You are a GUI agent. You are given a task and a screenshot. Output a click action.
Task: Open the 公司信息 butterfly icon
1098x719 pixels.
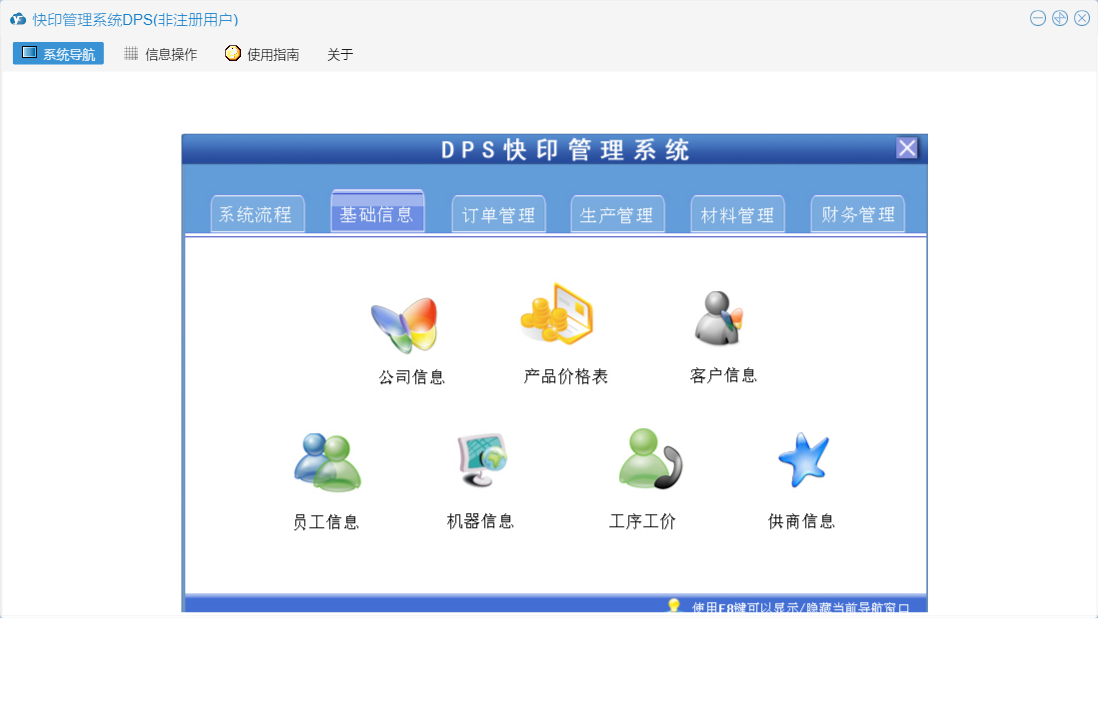405,325
